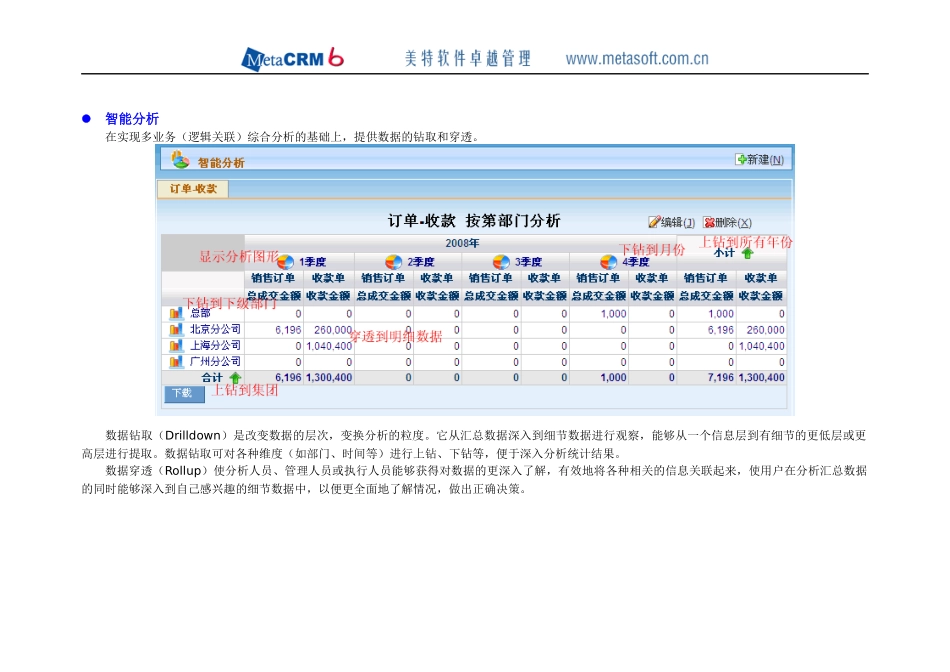Click the bar chart icon for 广州分公司
The width and height of the screenshot is (950, 672).
coord(176,362)
